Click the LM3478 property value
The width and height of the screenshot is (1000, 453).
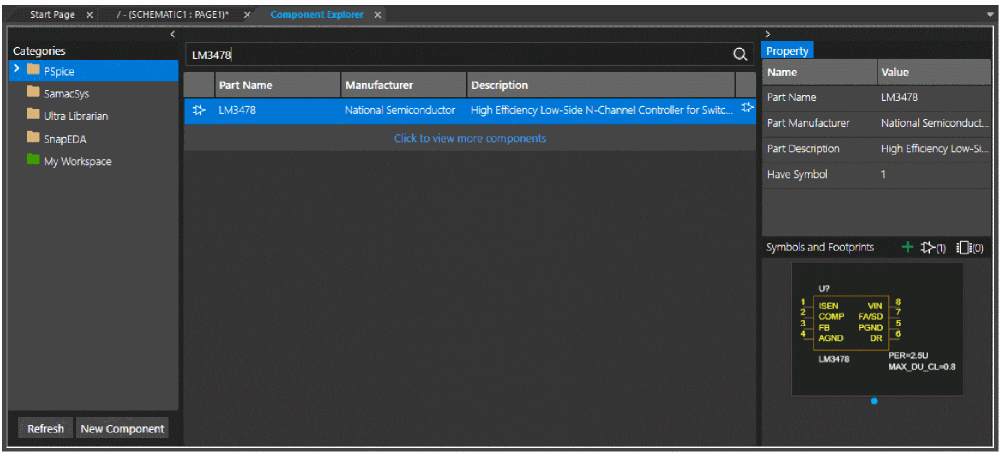(x=899, y=98)
